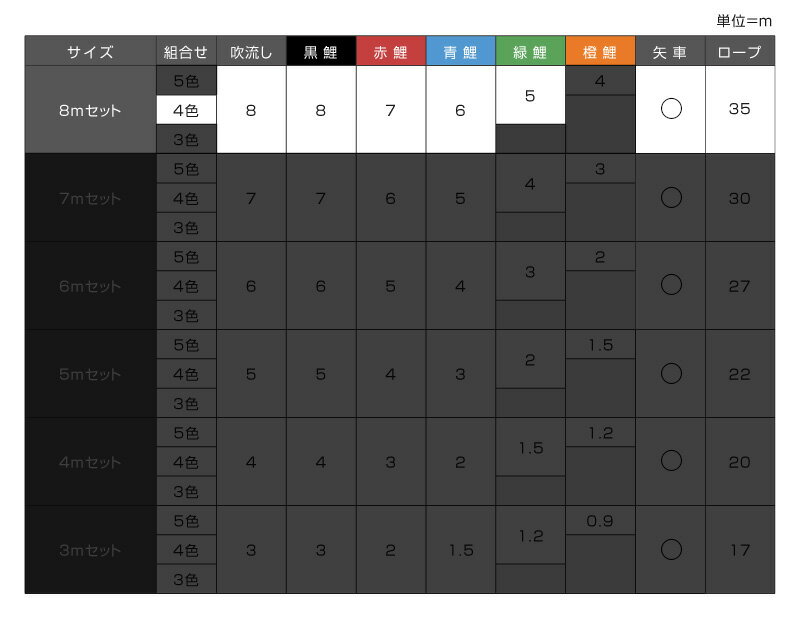Image resolution: width=800 pixels, height=620 pixels.
Task: Click the circle in the 8mセット row
Action: pos(671,110)
